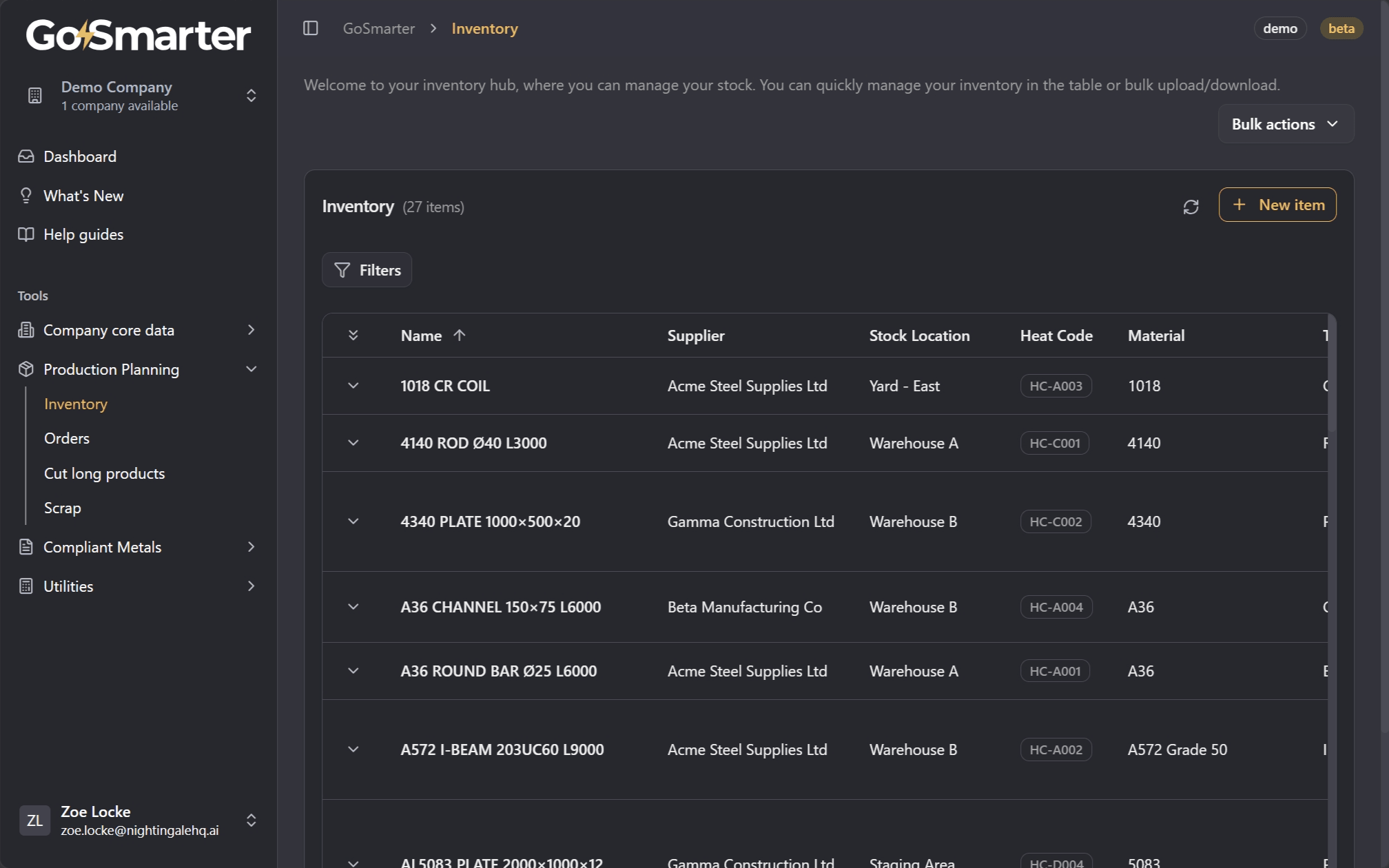
Task: Go to Orders in the sidebar
Action: 67,438
